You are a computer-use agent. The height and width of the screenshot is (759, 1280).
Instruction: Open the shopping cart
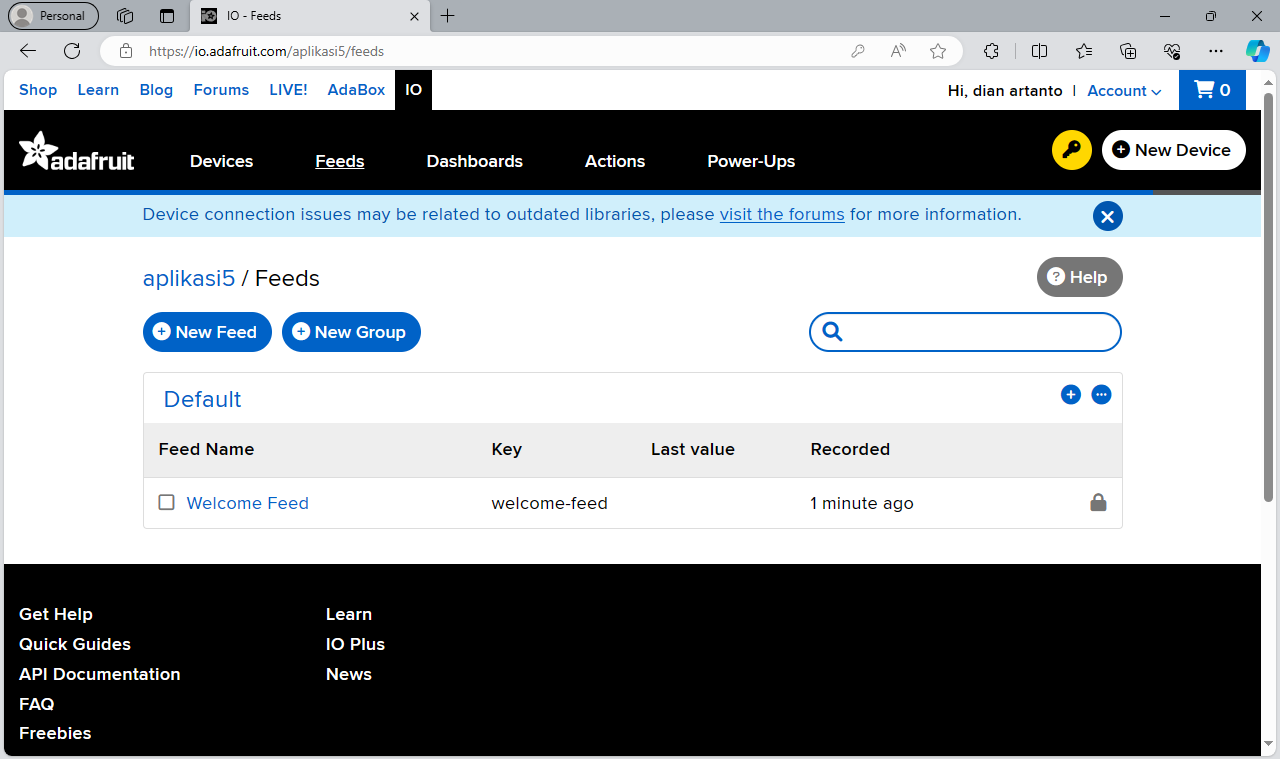click(x=1212, y=90)
